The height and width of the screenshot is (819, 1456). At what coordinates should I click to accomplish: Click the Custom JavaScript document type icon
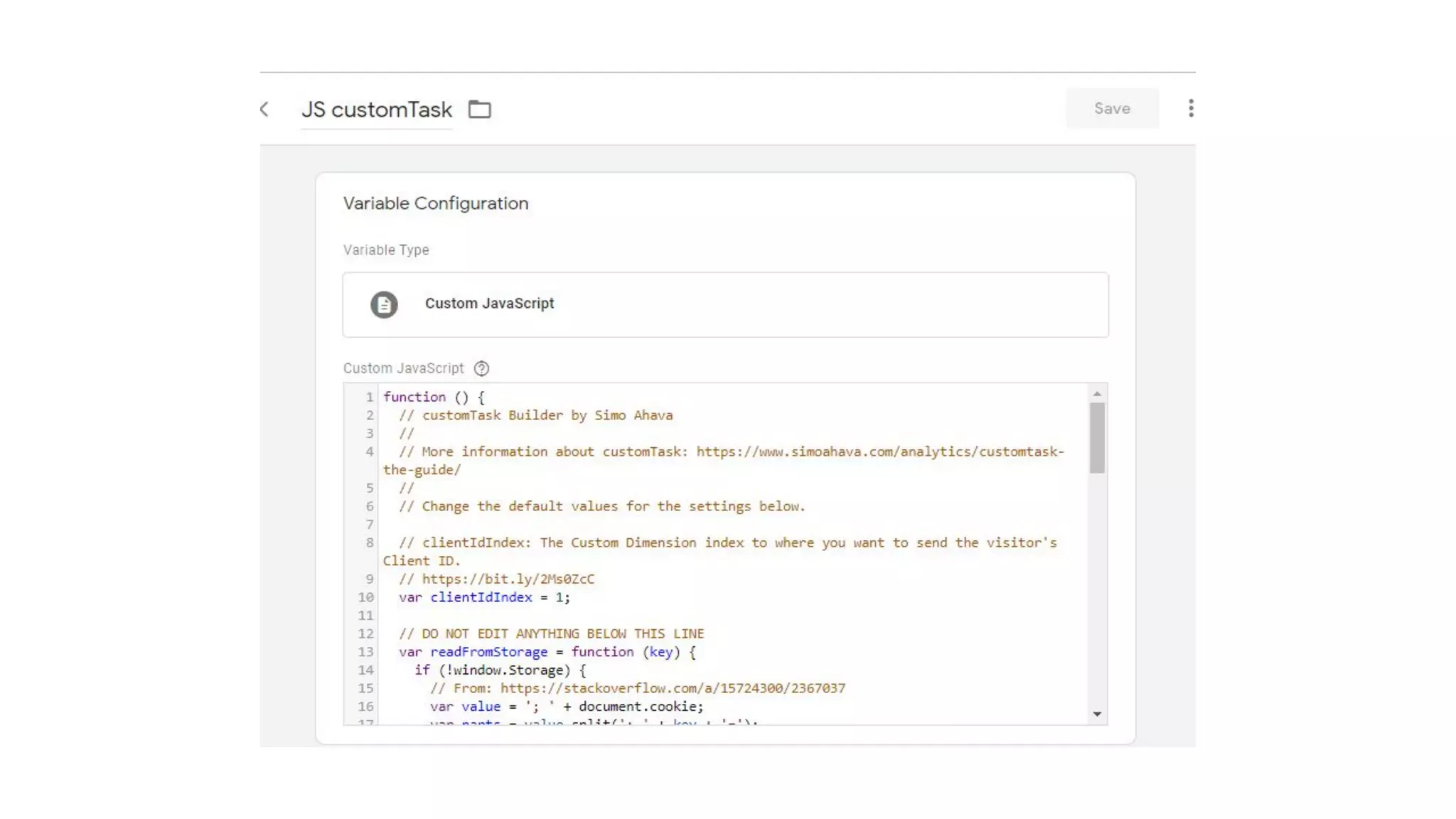pyautogui.click(x=384, y=304)
